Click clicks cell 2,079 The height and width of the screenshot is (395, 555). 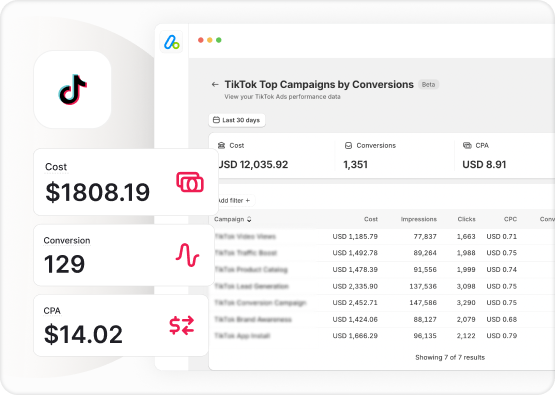click(466, 319)
